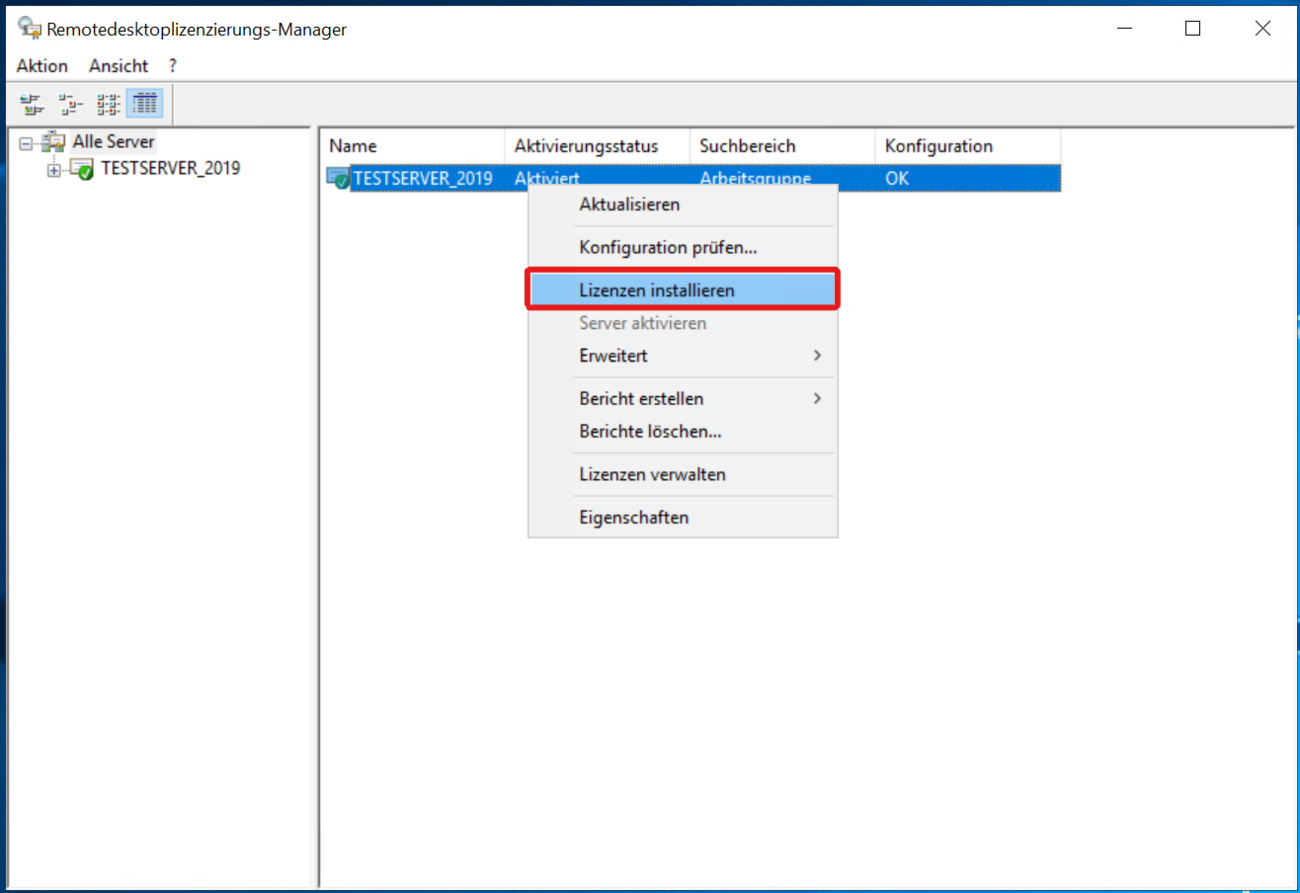1300x893 pixels.
Task: Click the TESTSERVER_2019 tree node icon
Action: click(82, 169)
